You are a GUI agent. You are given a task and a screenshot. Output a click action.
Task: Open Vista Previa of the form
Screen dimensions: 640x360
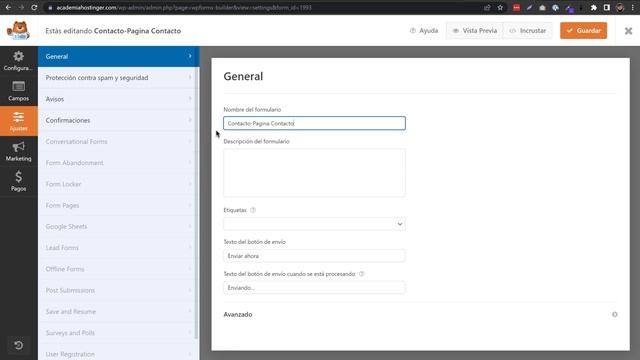475,31
